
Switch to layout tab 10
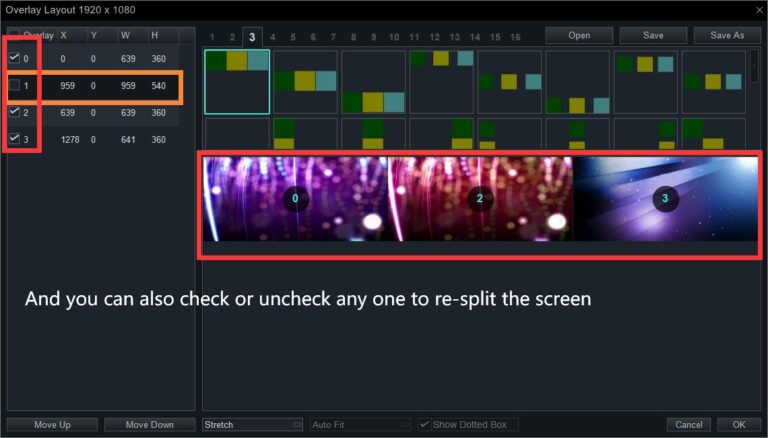click(394, 37)
